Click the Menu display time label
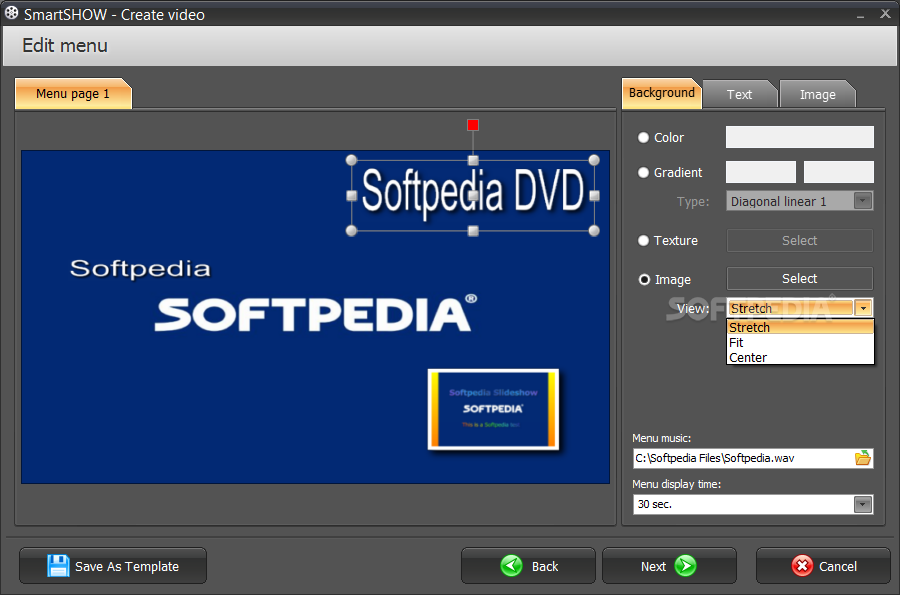The height and width of the screenshot is (595, 900). [676, 484]
